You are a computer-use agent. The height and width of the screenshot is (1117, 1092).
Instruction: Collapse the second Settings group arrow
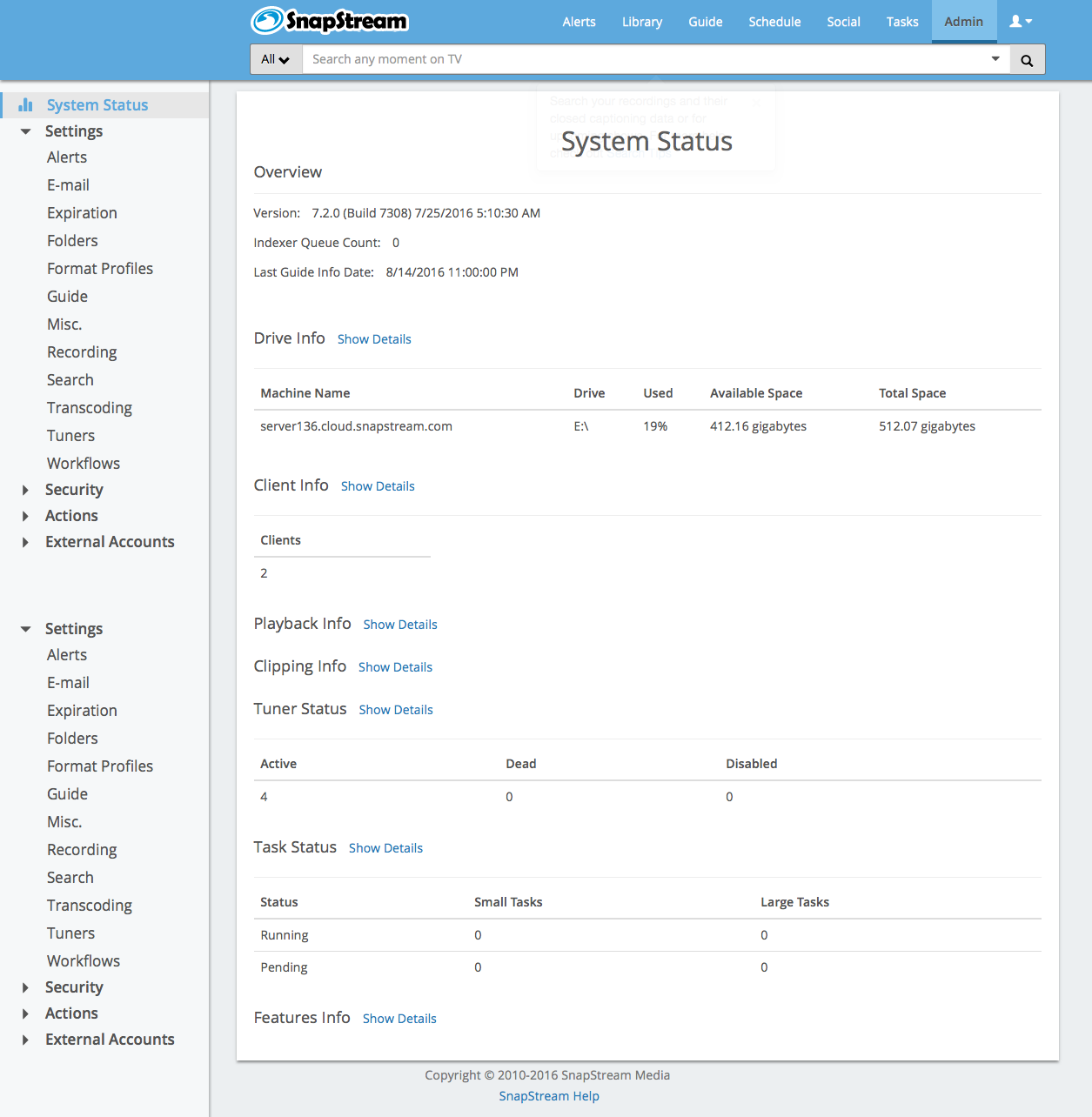[26, 629]
